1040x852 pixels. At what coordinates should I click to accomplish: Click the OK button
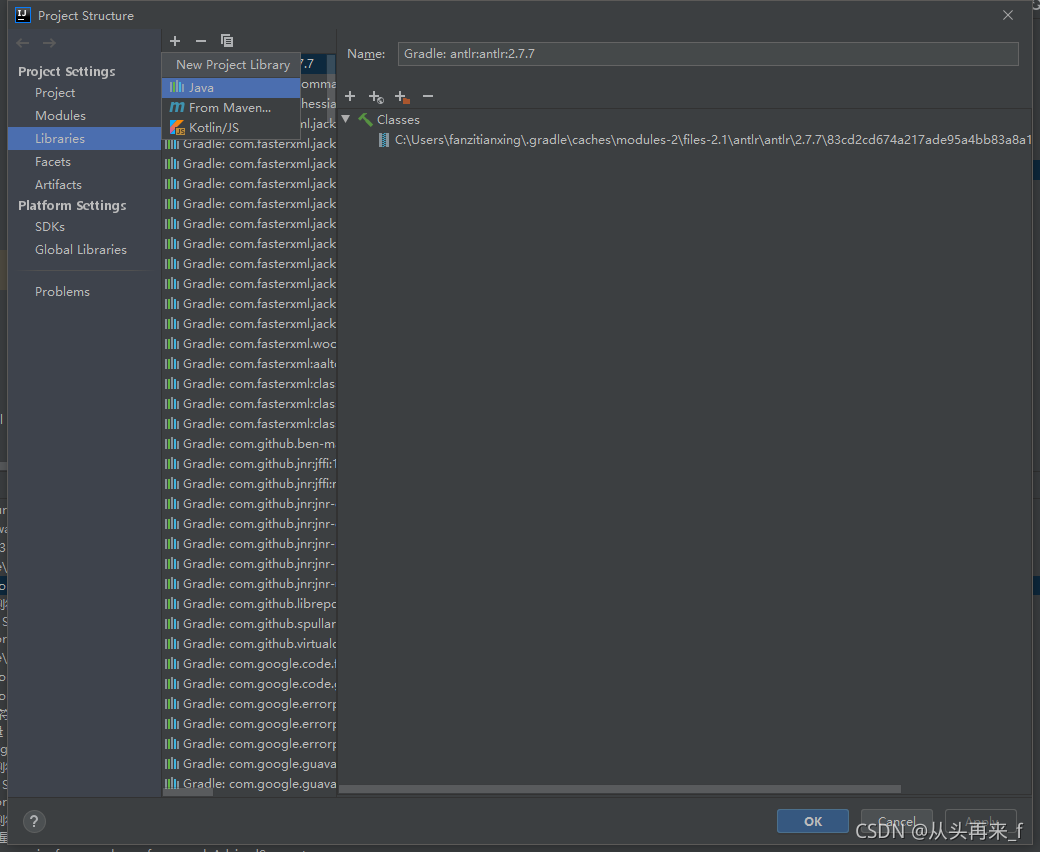point(812,822)
